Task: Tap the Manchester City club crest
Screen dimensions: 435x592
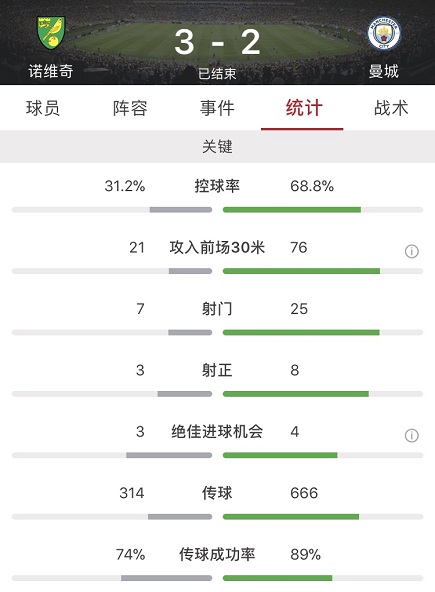Action: pos(384,32)
